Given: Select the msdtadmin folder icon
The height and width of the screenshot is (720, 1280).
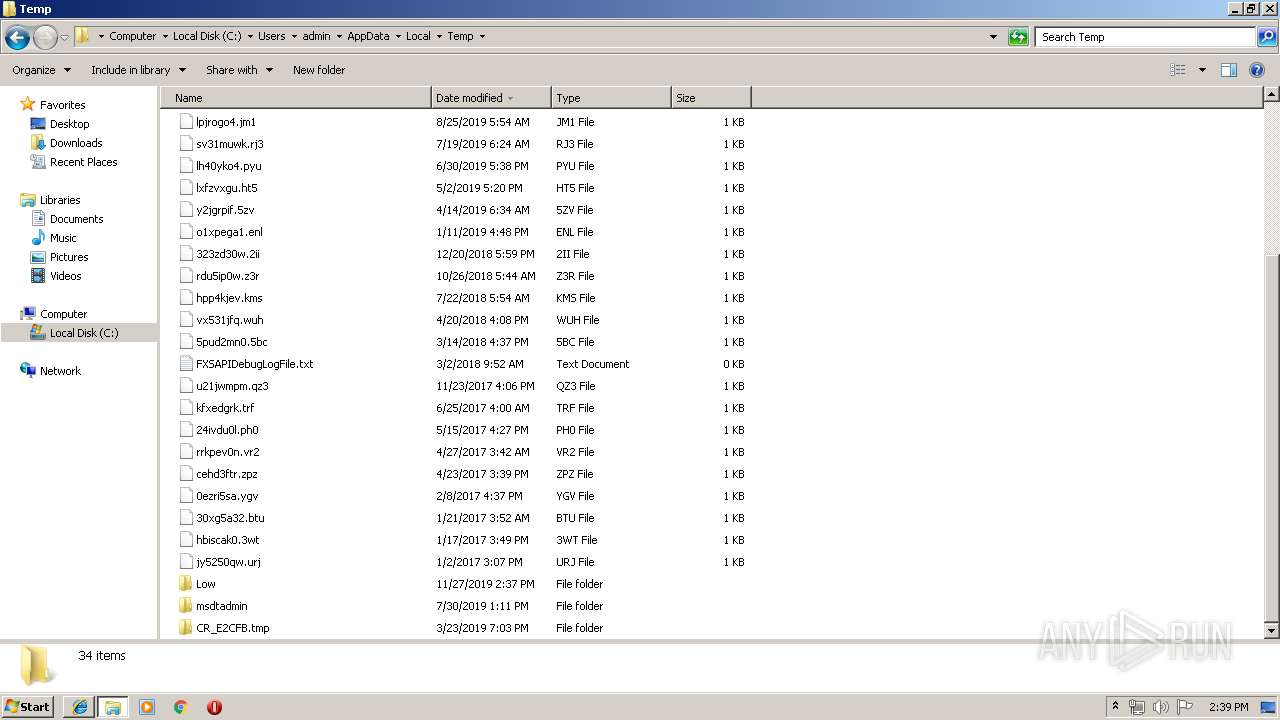Looking at the screenshot, I should pyautogui.click(x=185, y=606).
